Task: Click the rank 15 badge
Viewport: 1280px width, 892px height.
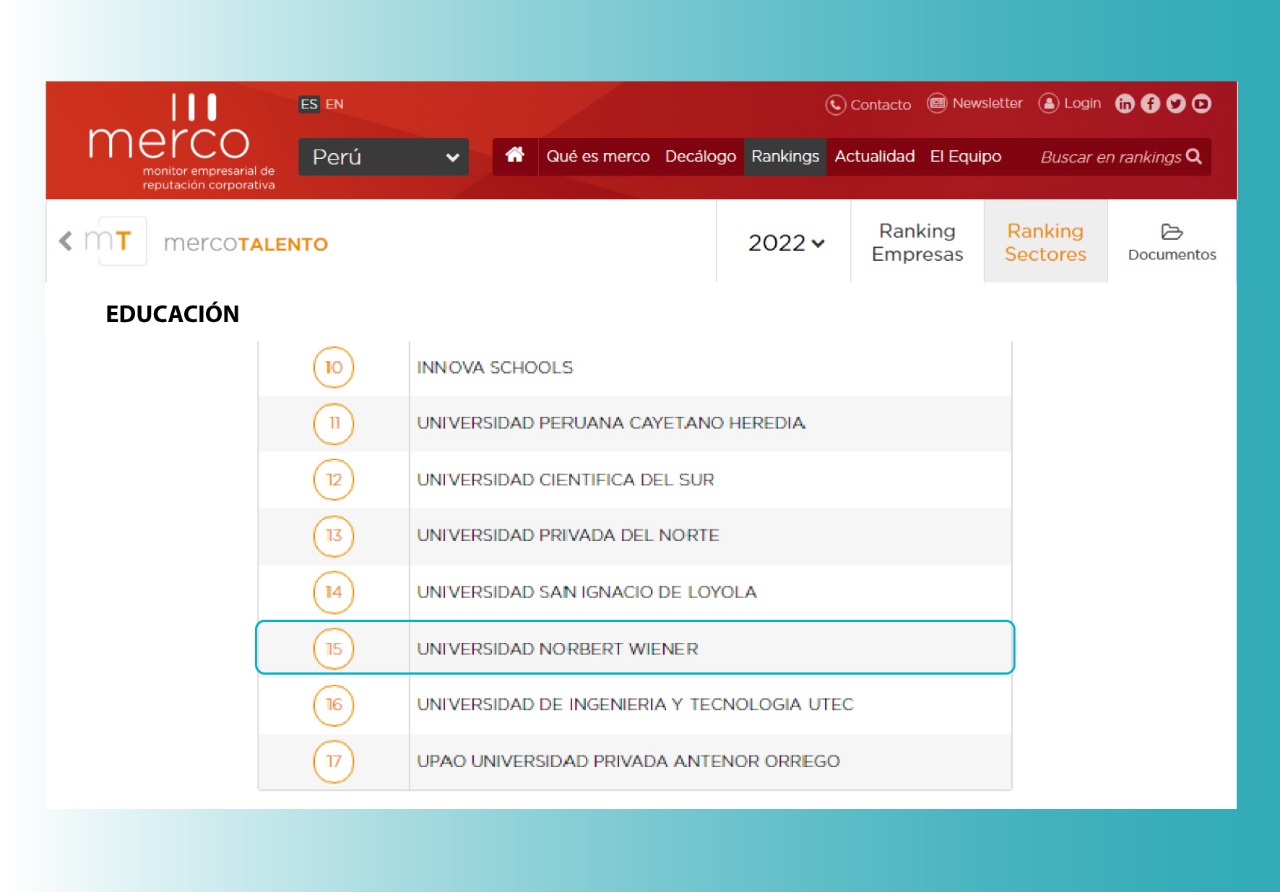Action: (334, 649)
